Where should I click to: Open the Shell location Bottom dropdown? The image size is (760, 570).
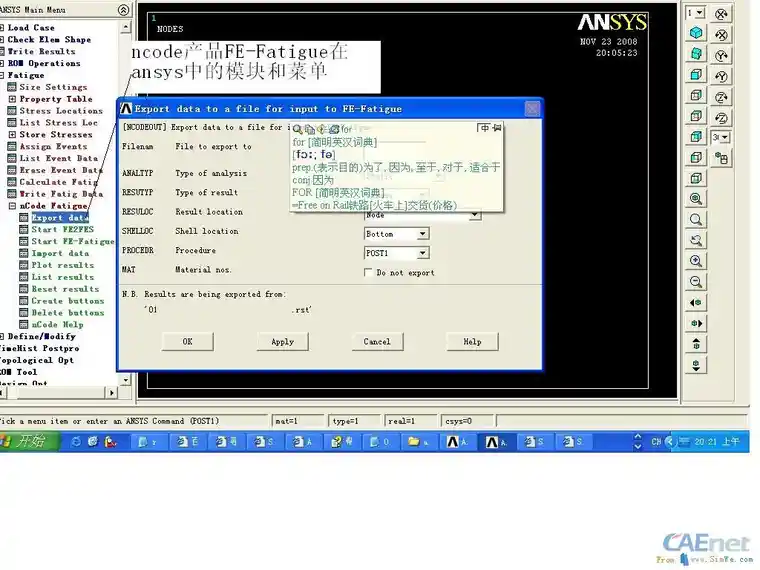coord(423,234)
